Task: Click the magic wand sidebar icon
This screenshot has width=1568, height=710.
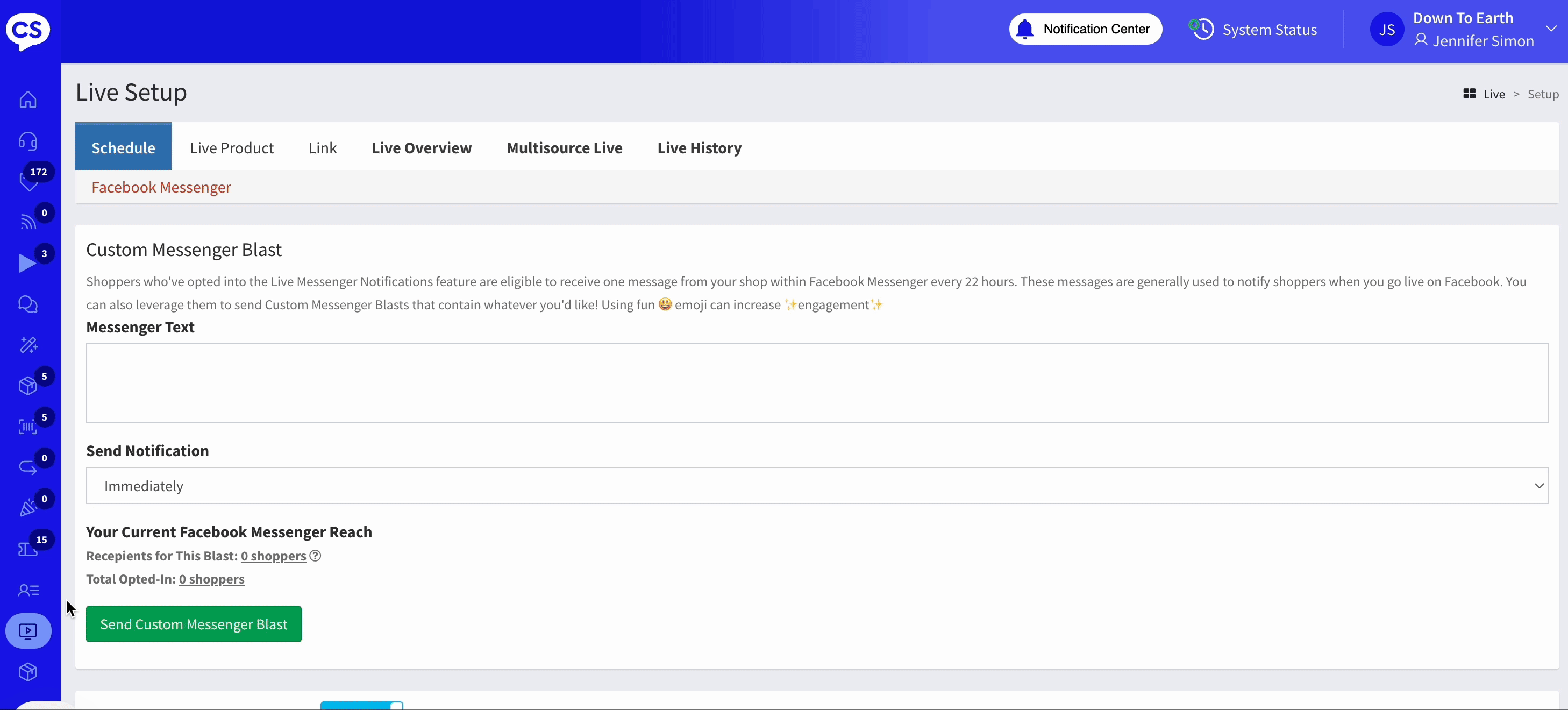Action: [28, 345]
